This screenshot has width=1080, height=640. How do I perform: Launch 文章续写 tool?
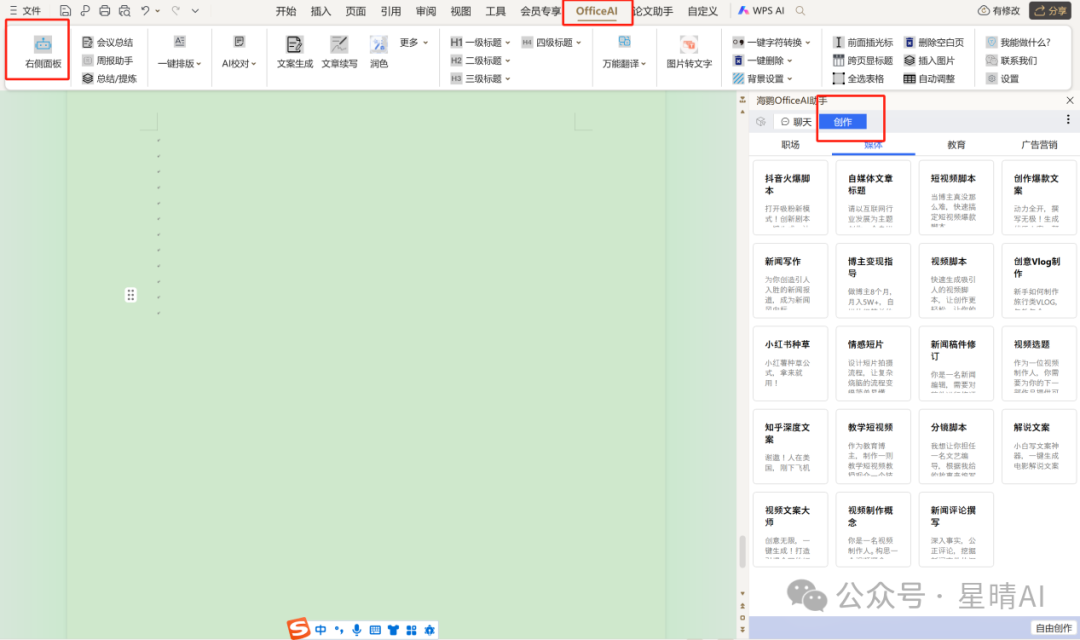tap(339, 52)
